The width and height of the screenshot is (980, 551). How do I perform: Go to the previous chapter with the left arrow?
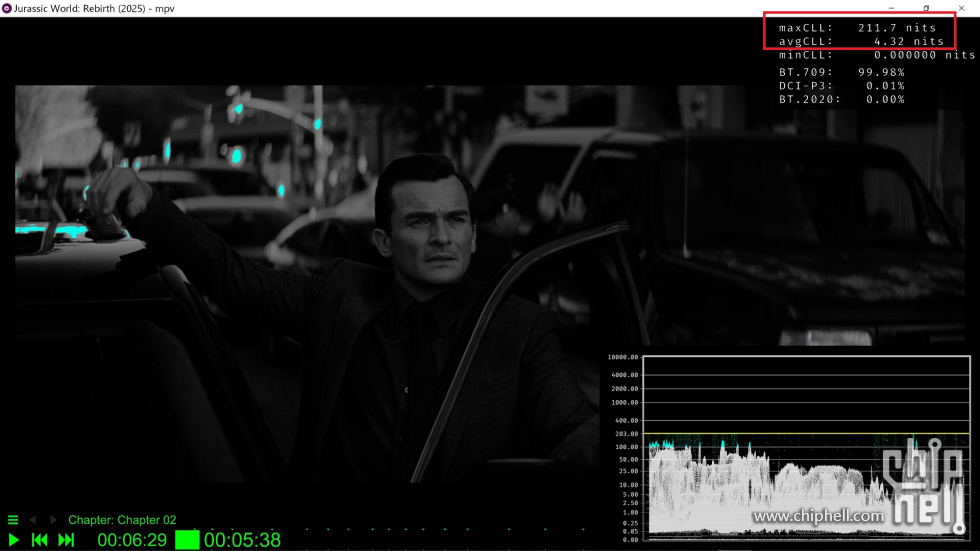click(x=32, y=520)
